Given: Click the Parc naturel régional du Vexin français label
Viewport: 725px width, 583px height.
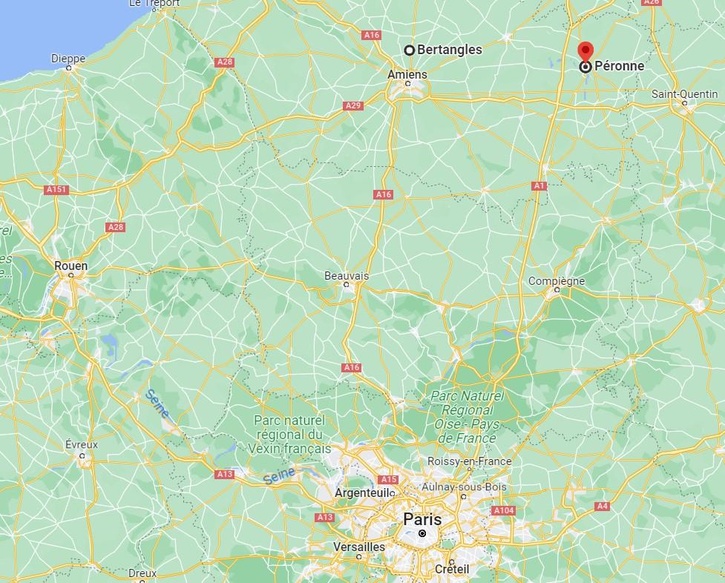Looking at the screenshot, I should coord(289,435).
